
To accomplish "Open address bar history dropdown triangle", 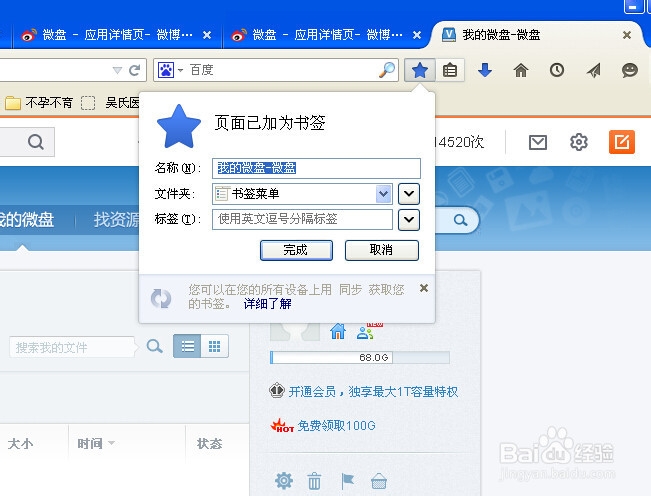I will point(117,70).
